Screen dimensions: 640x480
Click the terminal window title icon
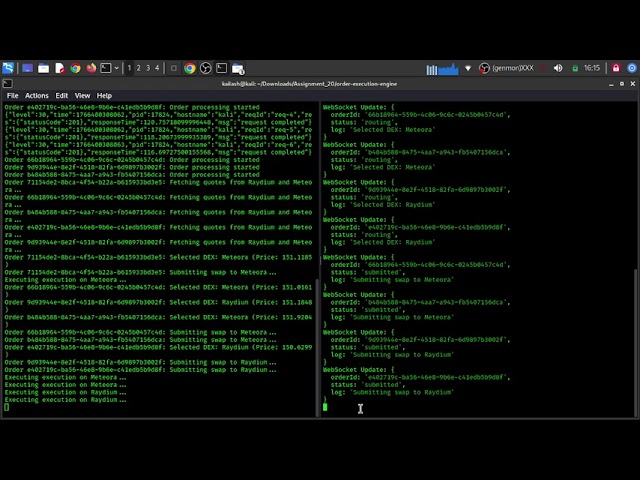tap(7, 84)
